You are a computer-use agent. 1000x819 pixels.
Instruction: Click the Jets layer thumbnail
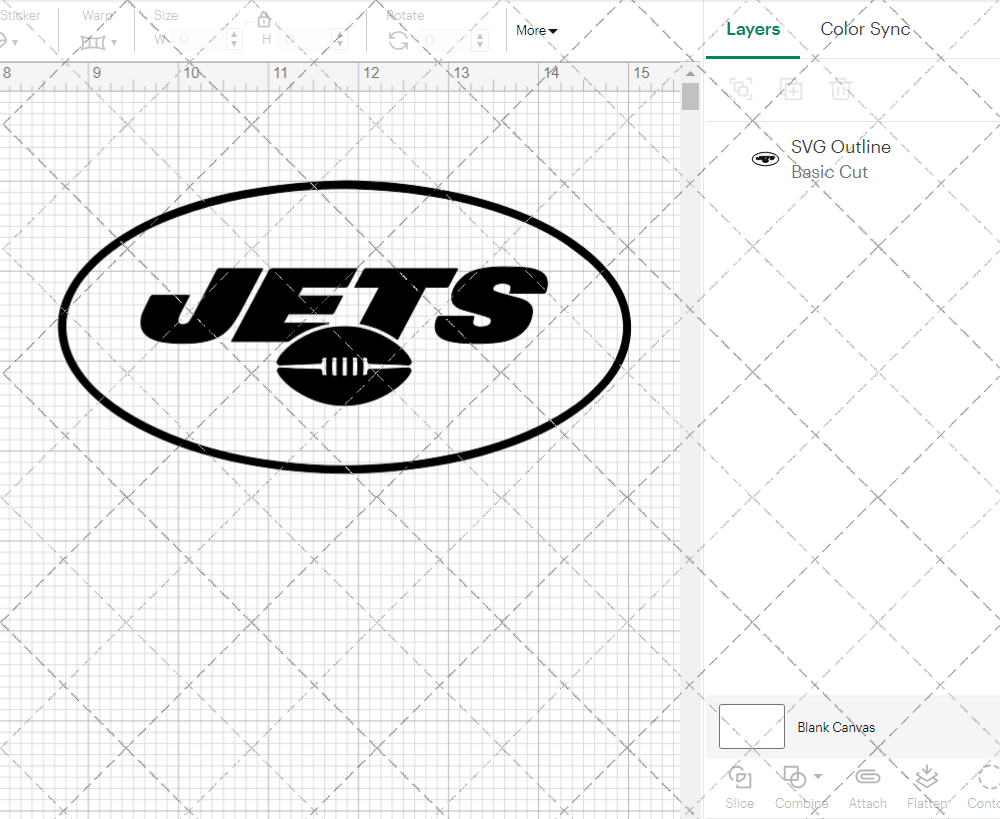pos(765,159)
